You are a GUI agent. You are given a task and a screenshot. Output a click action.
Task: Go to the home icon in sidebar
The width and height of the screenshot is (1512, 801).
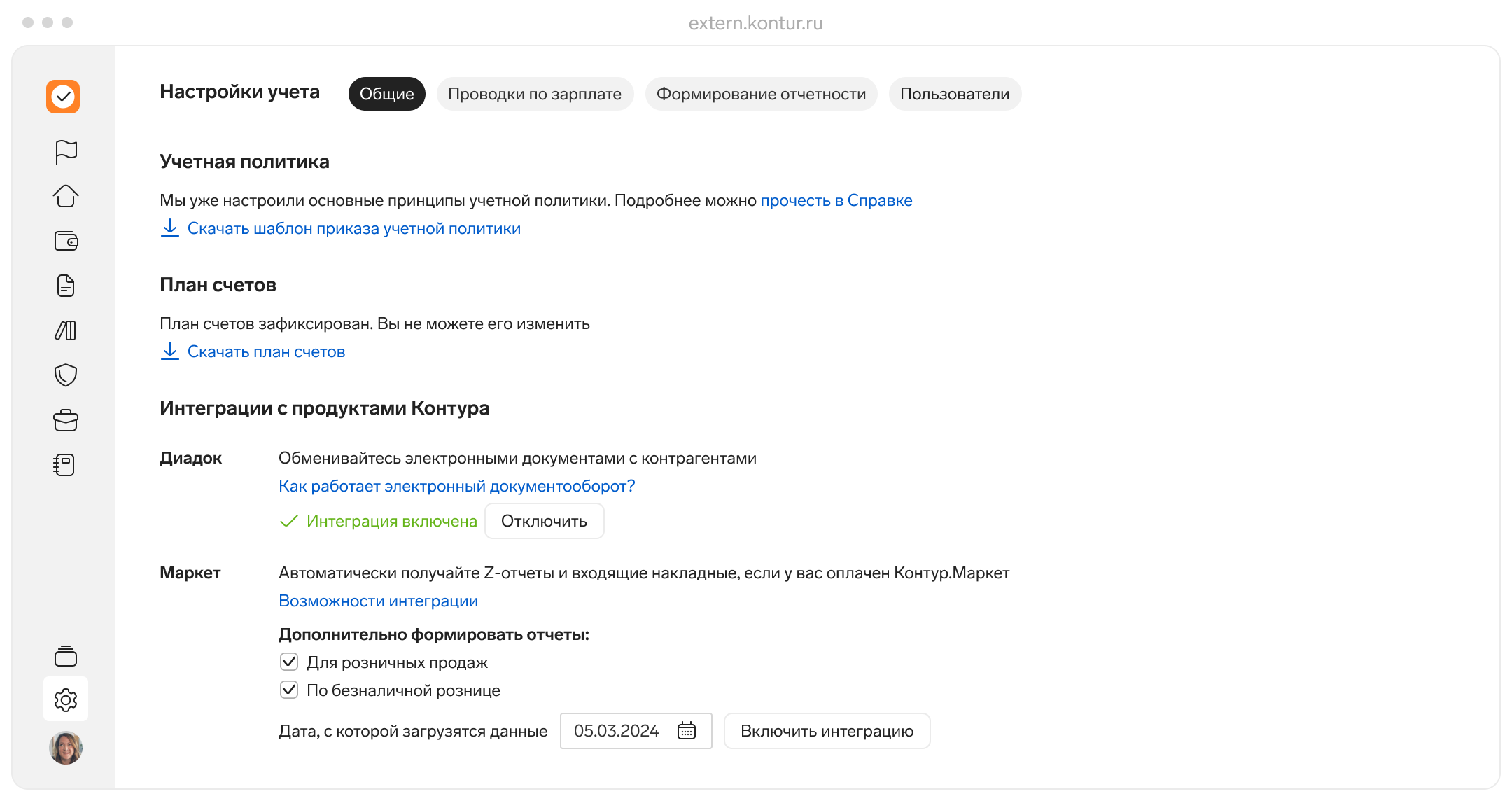(66, 196)
